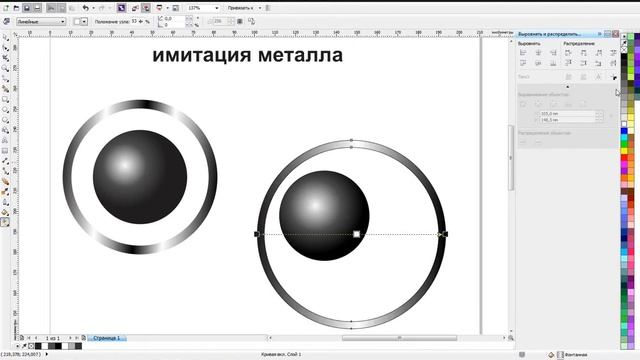Toggle the lock icon in property bar
The width and height of the screenshot is (640, 360).
(240, 21)
